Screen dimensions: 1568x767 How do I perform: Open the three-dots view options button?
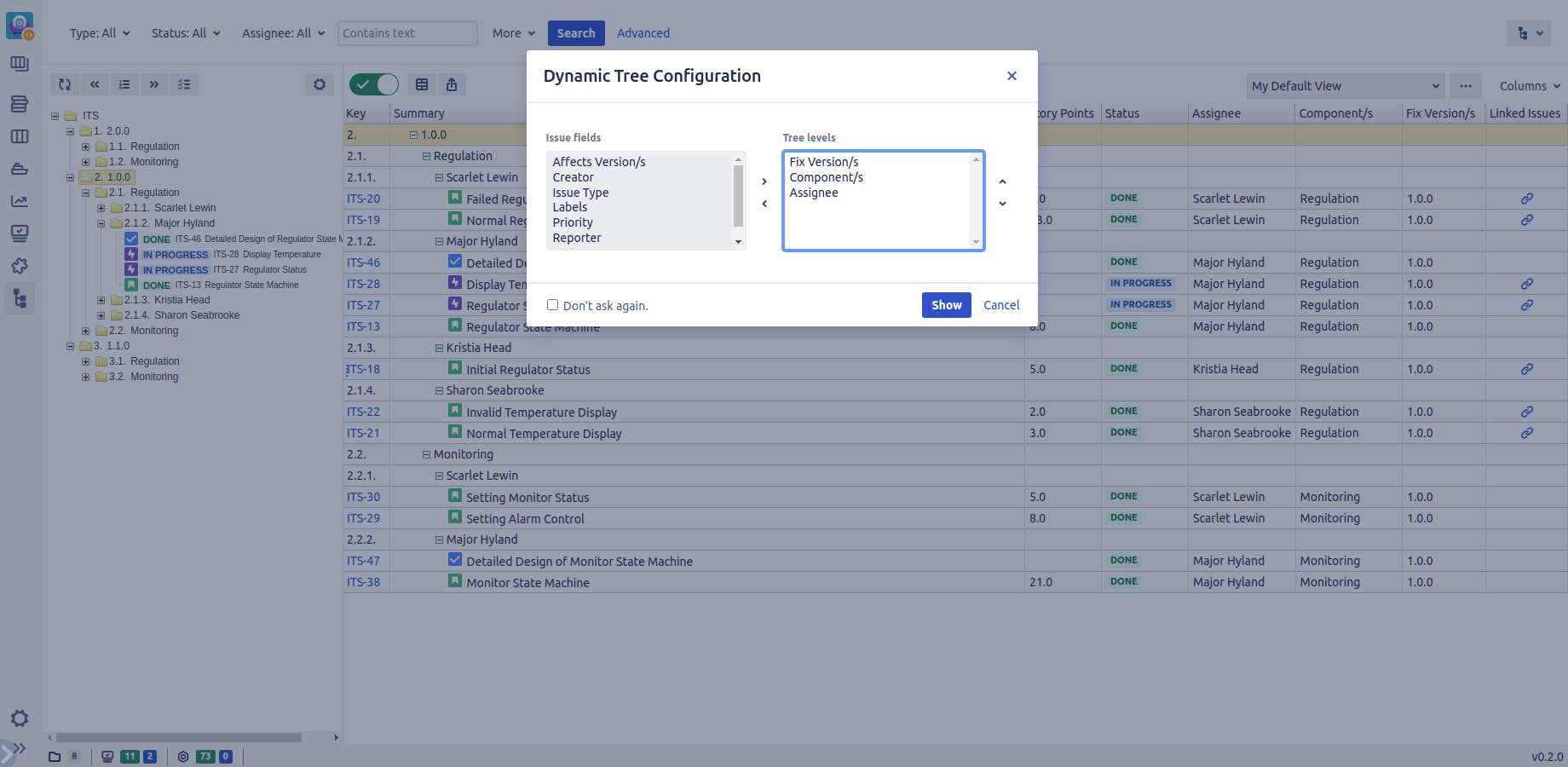point(1466,86)
